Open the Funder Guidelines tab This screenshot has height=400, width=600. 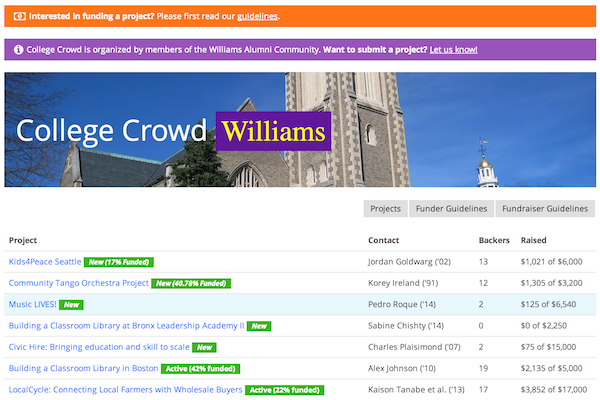pos(452,209)
